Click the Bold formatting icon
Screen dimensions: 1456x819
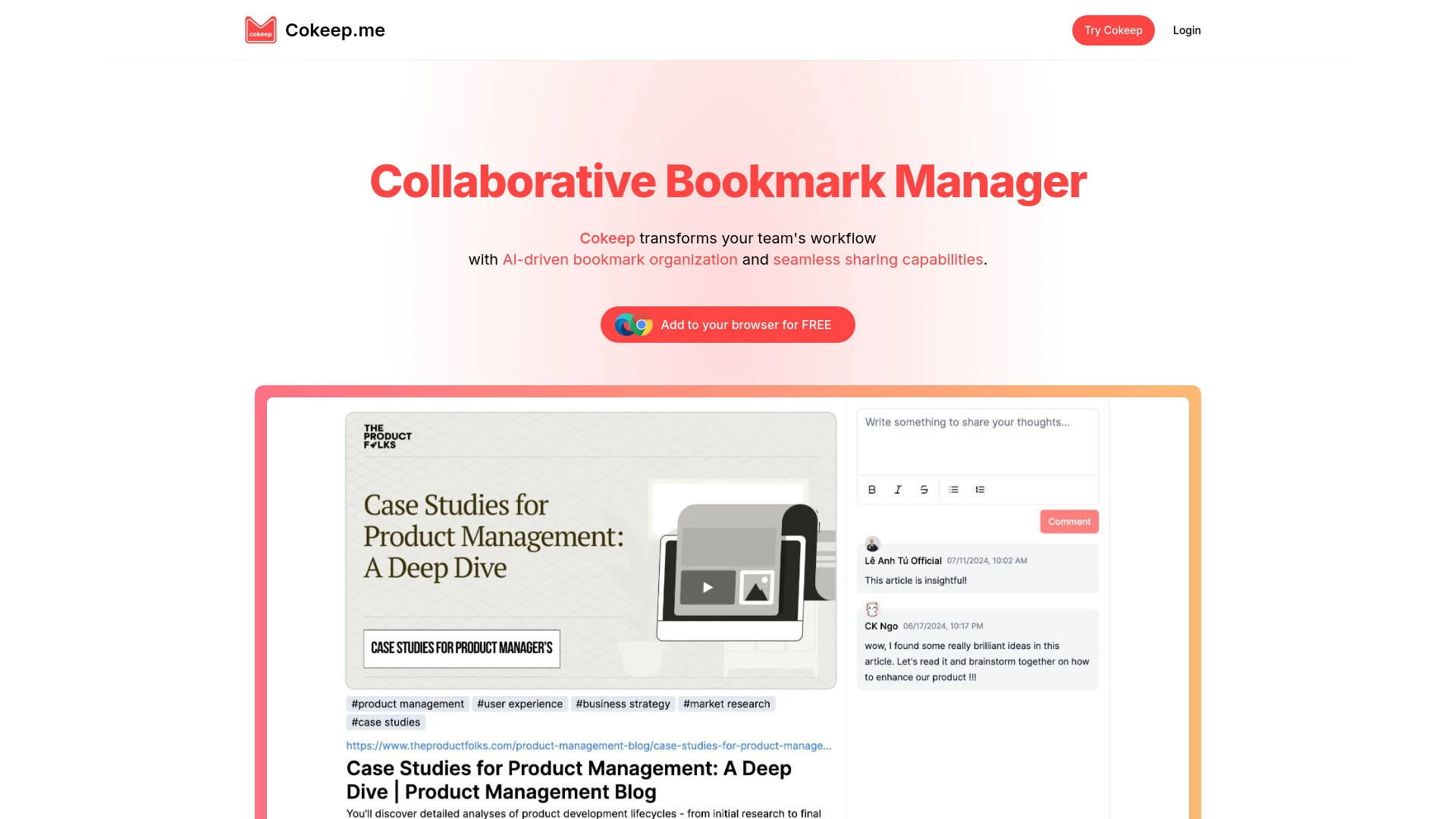click(x=872, y=489)
